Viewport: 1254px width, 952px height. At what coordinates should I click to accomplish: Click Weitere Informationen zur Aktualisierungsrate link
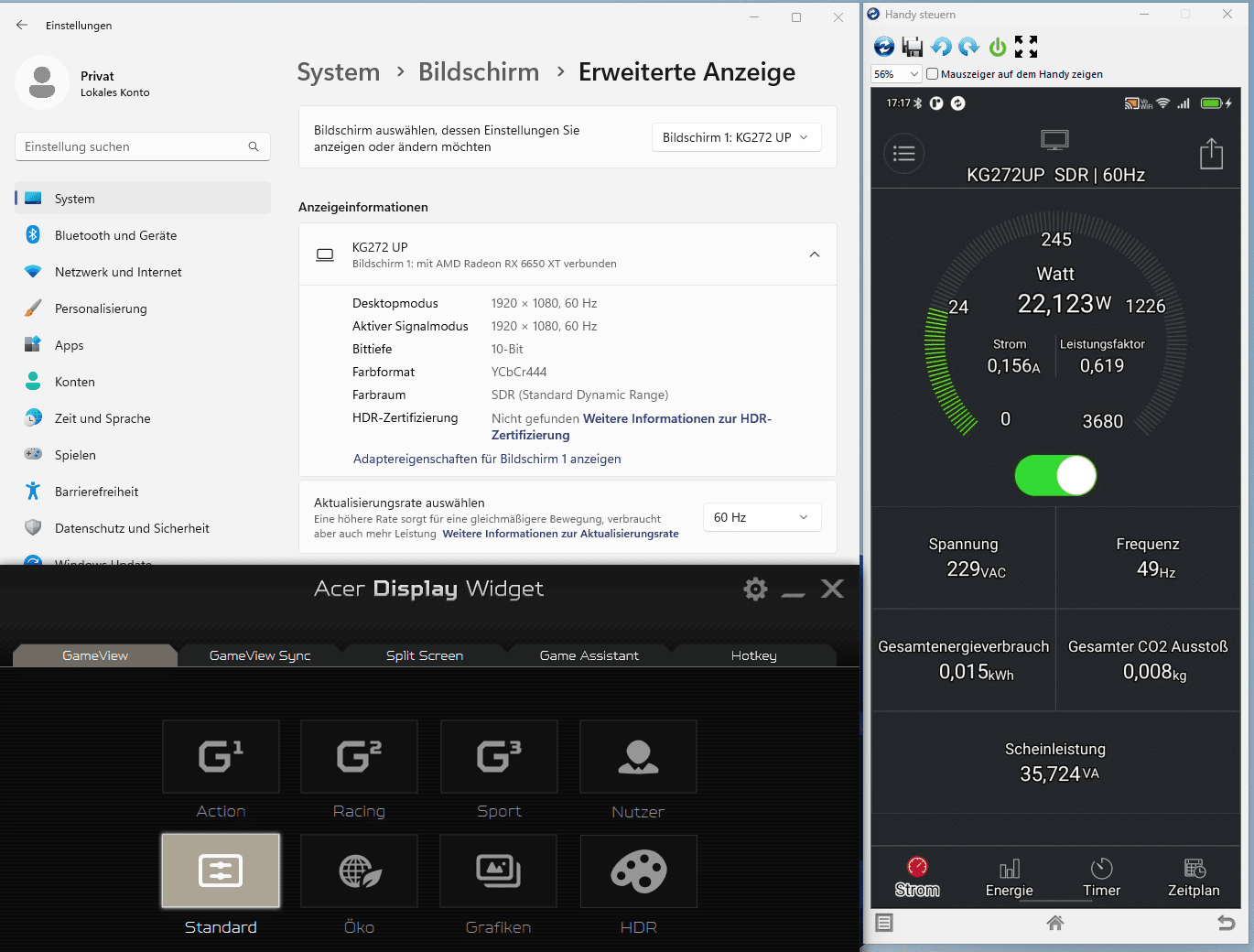click(x=560, y=534)
